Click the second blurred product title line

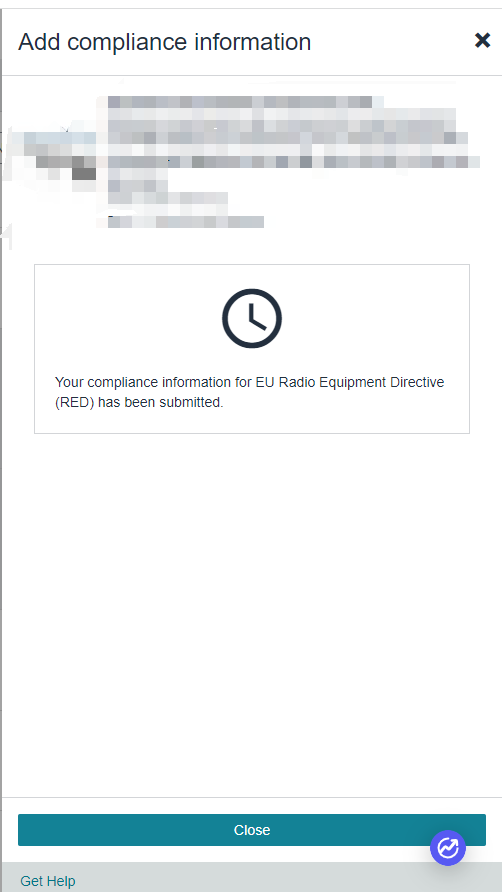click(x=282, y=114)
